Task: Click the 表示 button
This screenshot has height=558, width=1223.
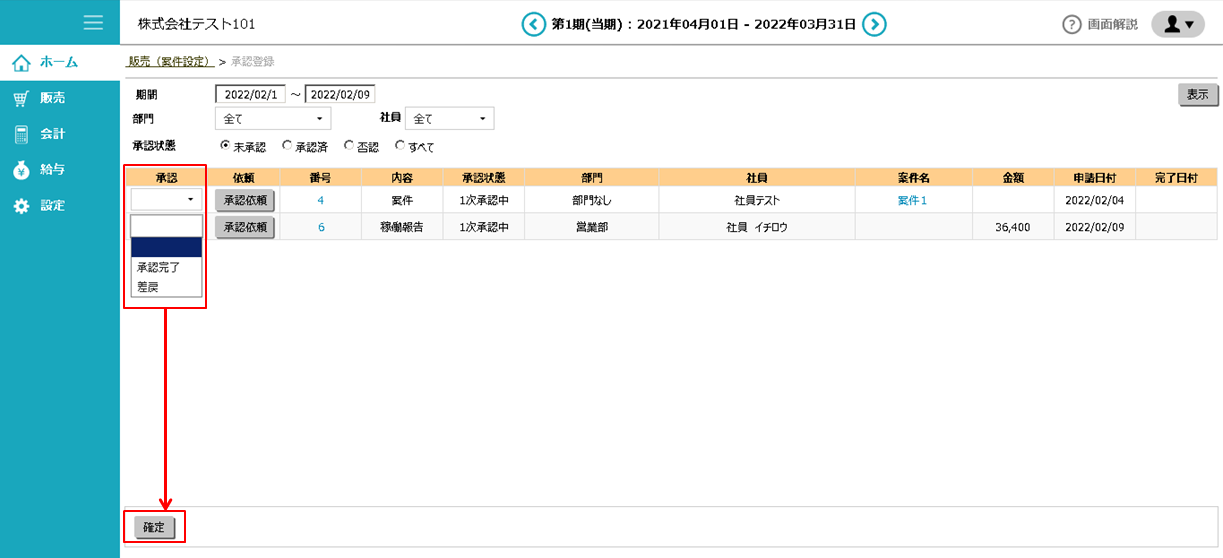Action: 1197,95
